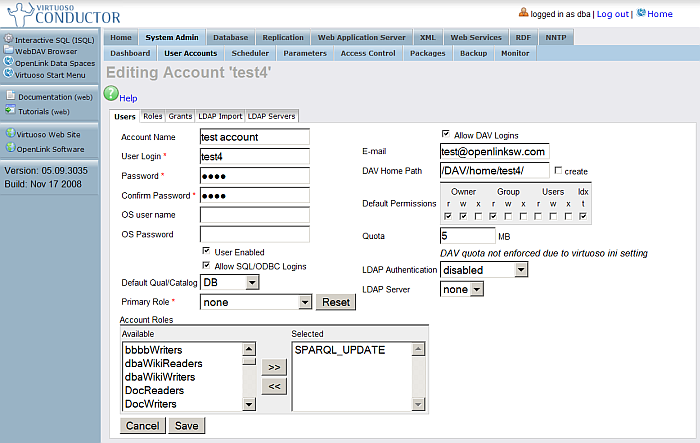The width and height of the screenshot is (700, 443).
Task: Toggle Group read permission checkbox
Action: click(493, 216)
